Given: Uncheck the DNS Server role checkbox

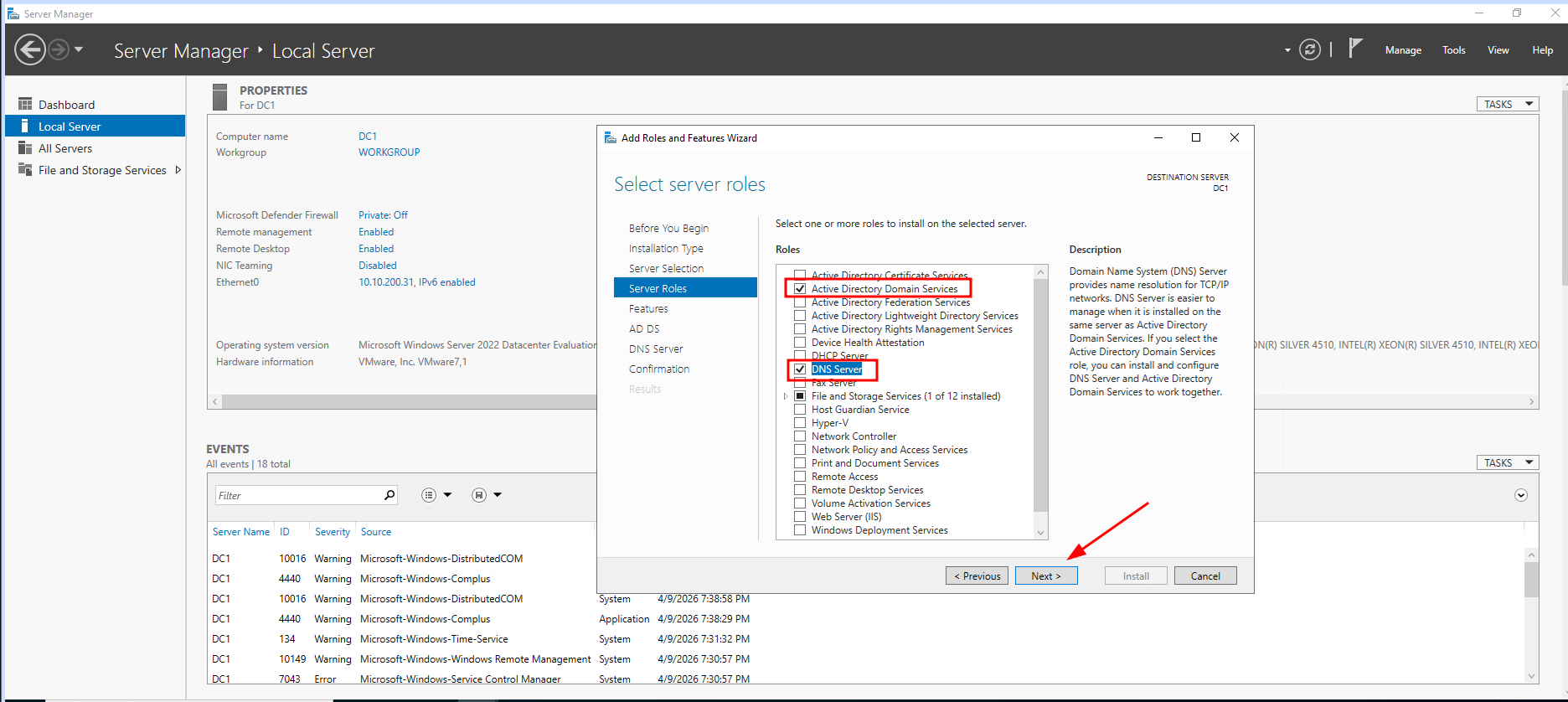Looking at the screenshot, I should click(x=800, y=369).
